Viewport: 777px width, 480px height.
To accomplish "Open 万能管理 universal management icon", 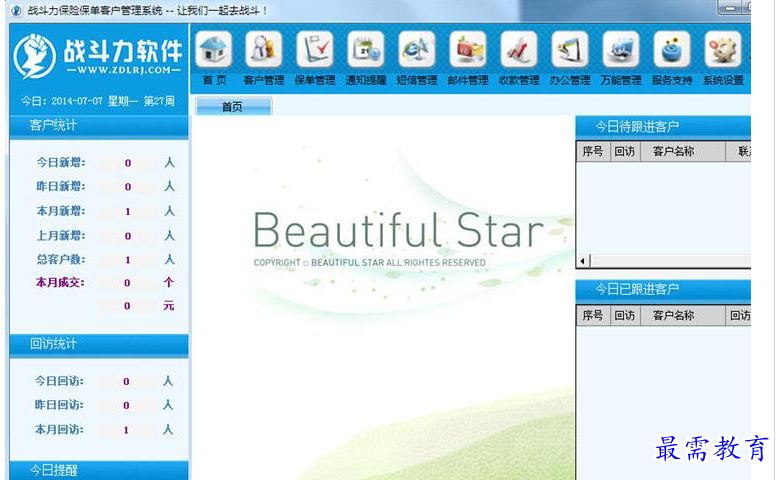I will click(x=621, y=49).
